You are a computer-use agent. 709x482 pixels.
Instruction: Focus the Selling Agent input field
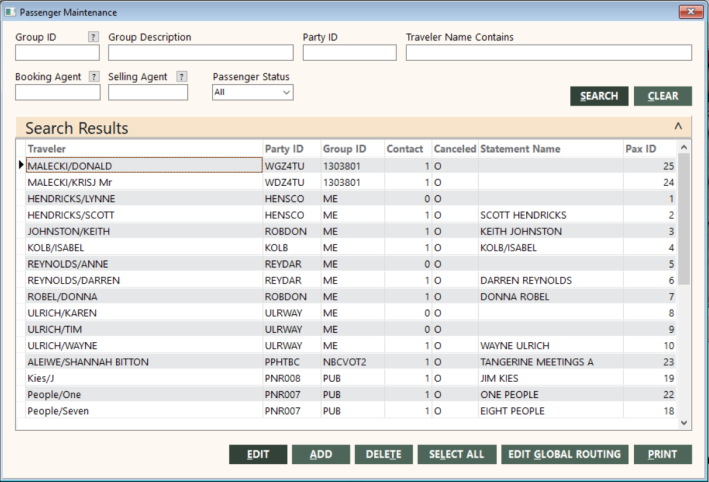tap(148, 92)
